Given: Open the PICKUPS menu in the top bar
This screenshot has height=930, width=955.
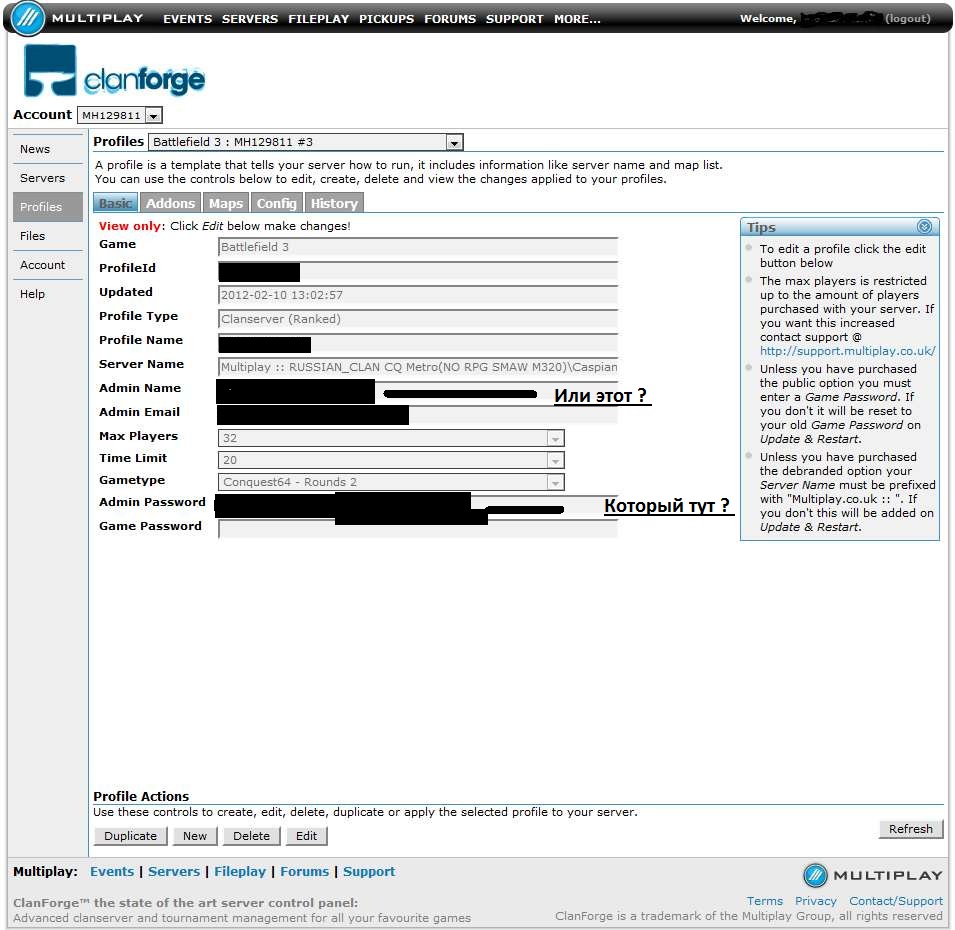Looking at the screenshot, I should point(386,19).
